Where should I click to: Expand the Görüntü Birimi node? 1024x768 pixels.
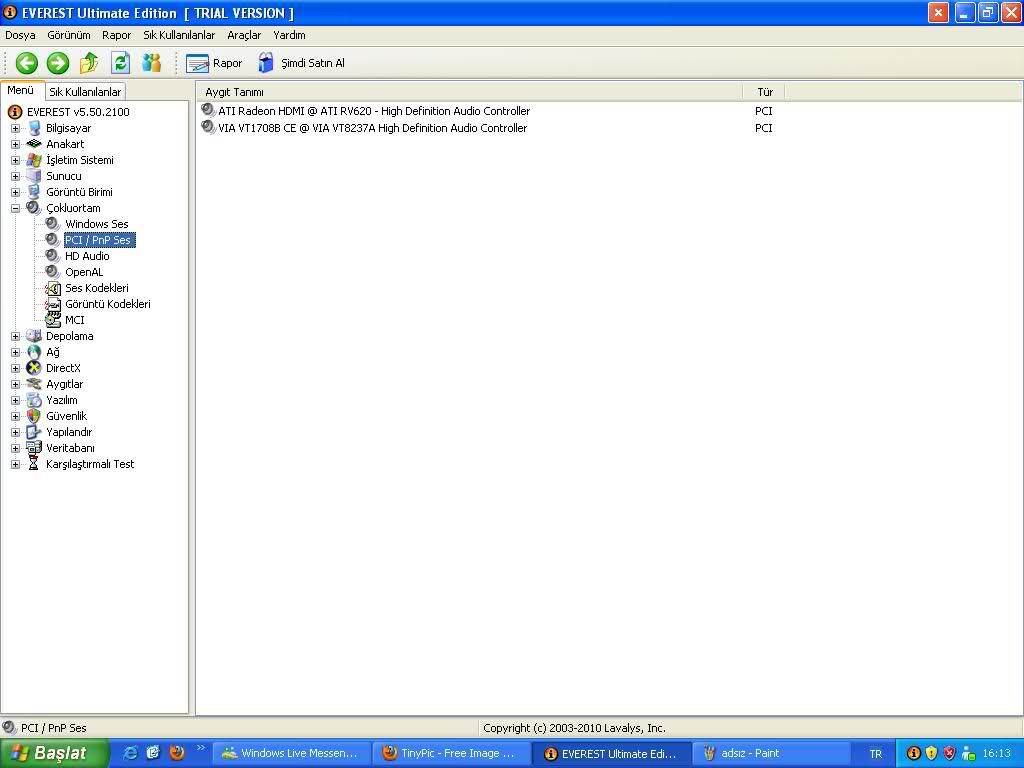15,192
